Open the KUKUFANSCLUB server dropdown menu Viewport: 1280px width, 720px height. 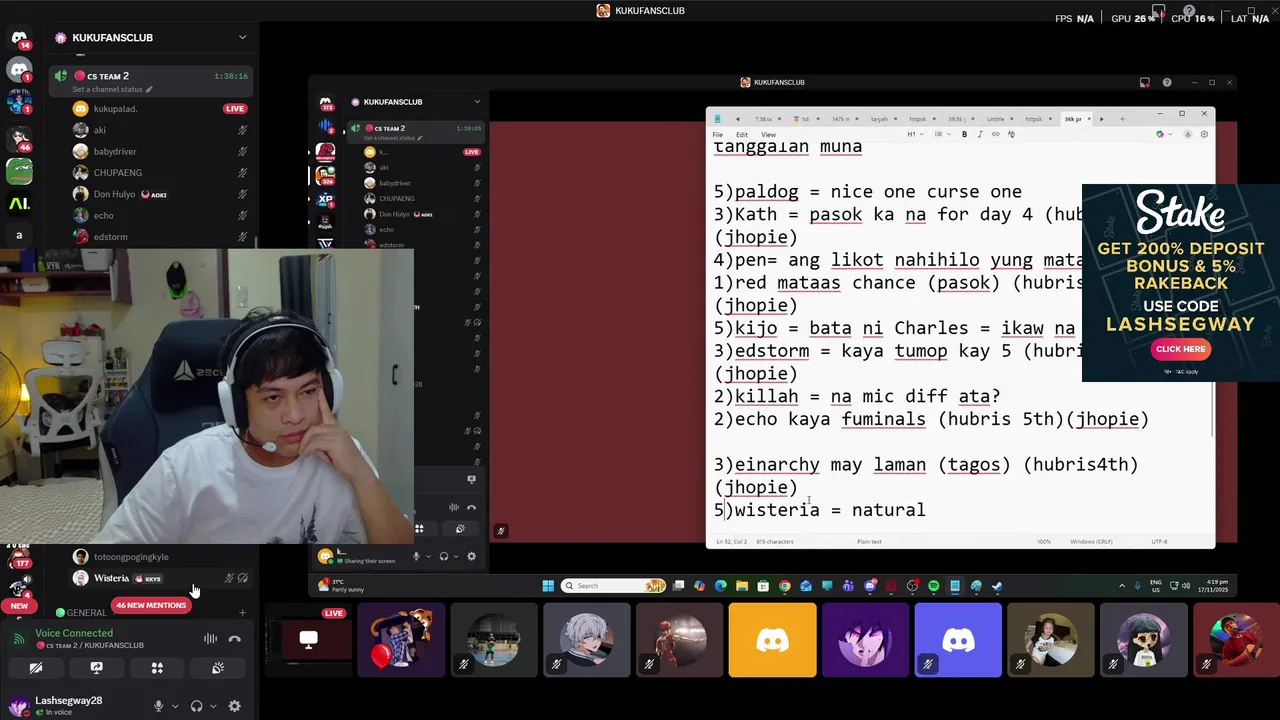coord(242,37)
